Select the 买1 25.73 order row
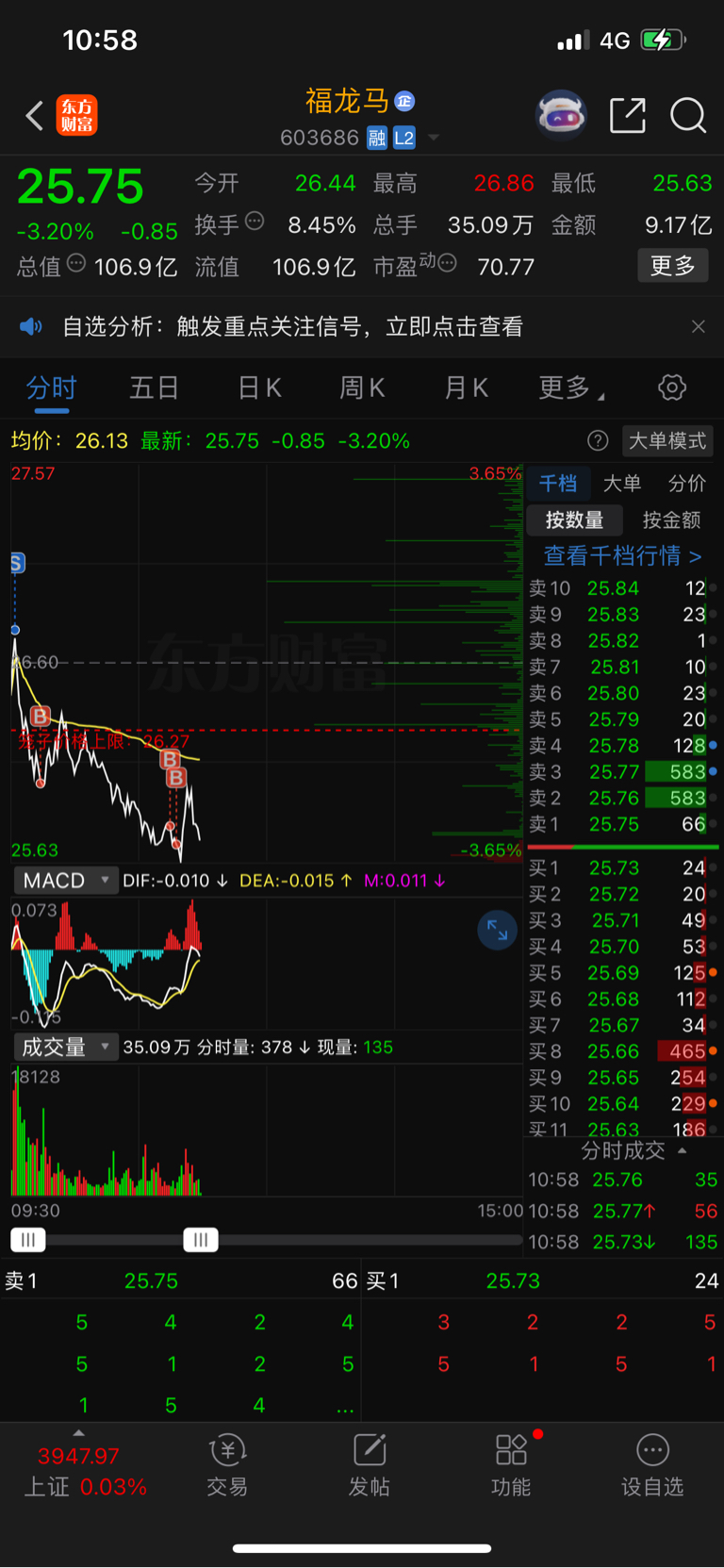Image resolution: width=724 pixels, height=1568 pixels. pyautogui.click(x=622, y=867)
